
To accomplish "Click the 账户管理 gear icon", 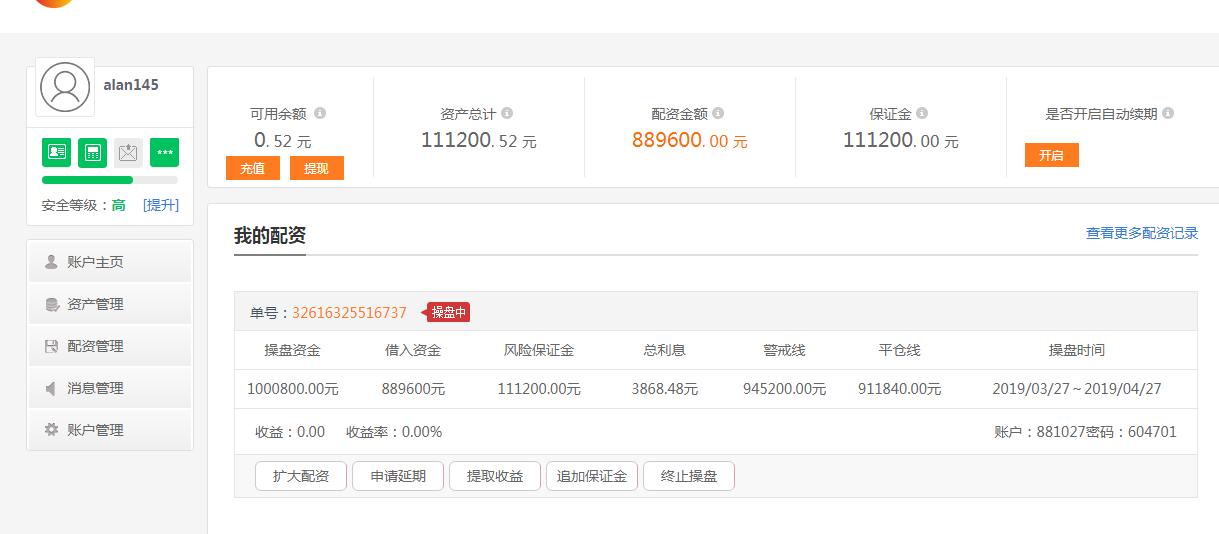I will point(51,430).
